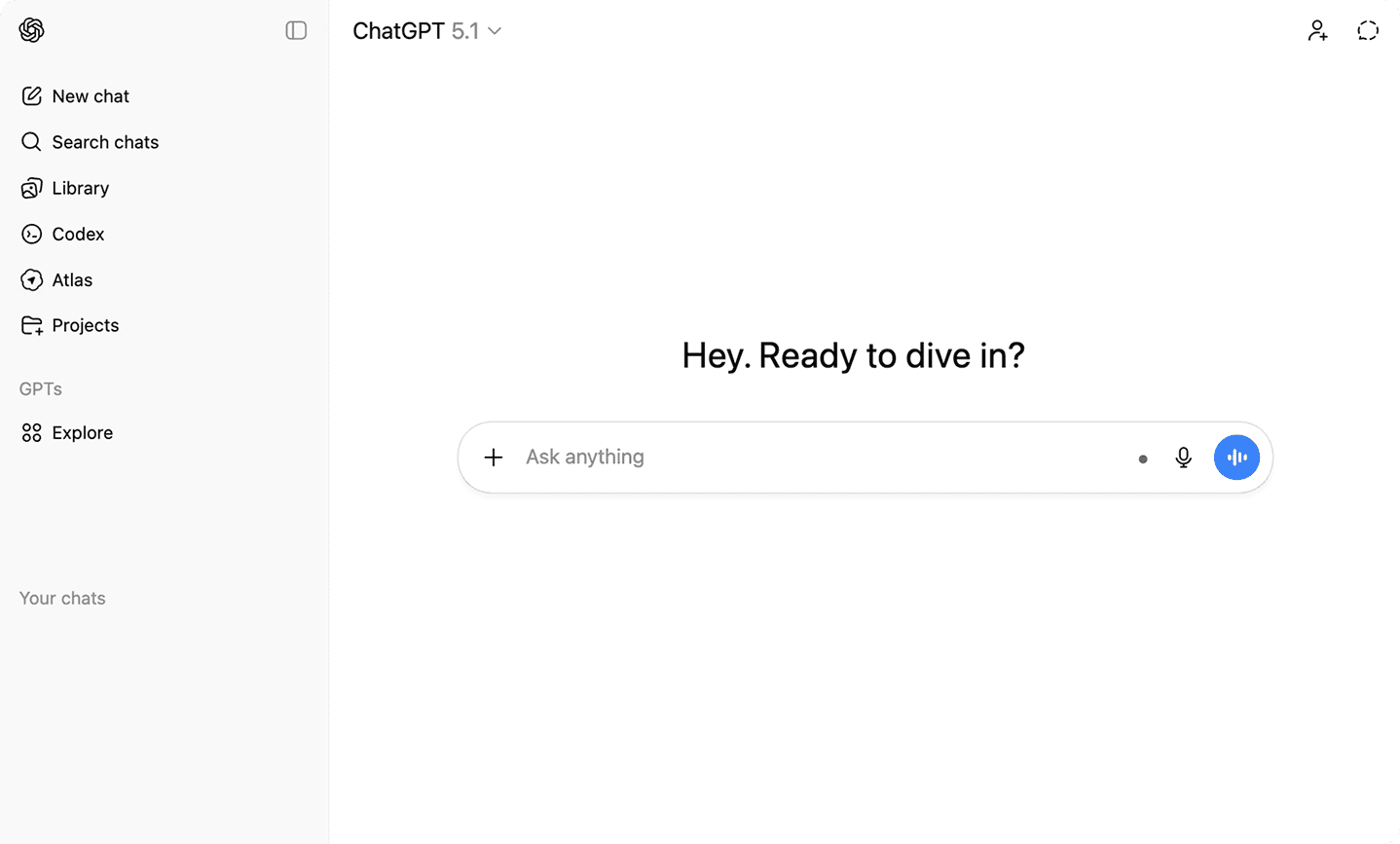
Task: Collapse the sidebar with the panel icon
Action: [296, 30]
